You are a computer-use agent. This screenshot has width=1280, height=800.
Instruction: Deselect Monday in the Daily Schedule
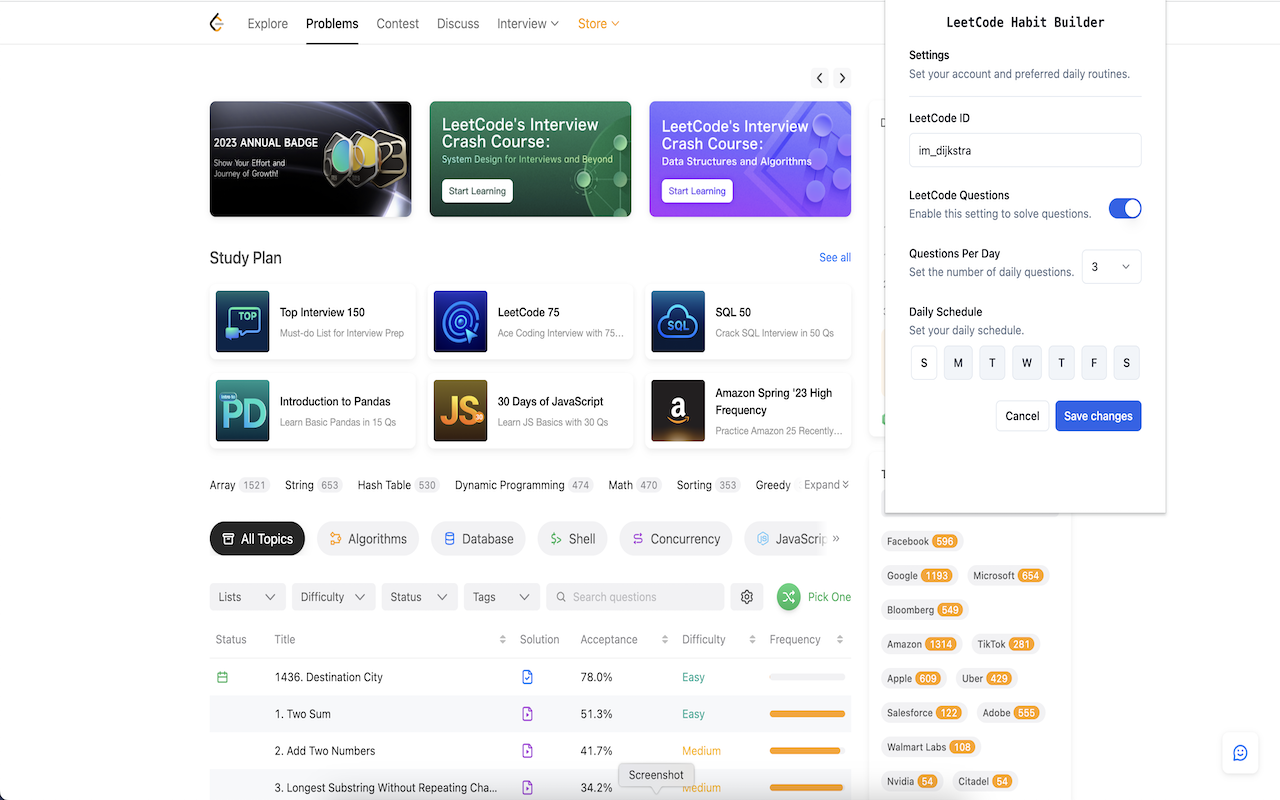point(958,363)
